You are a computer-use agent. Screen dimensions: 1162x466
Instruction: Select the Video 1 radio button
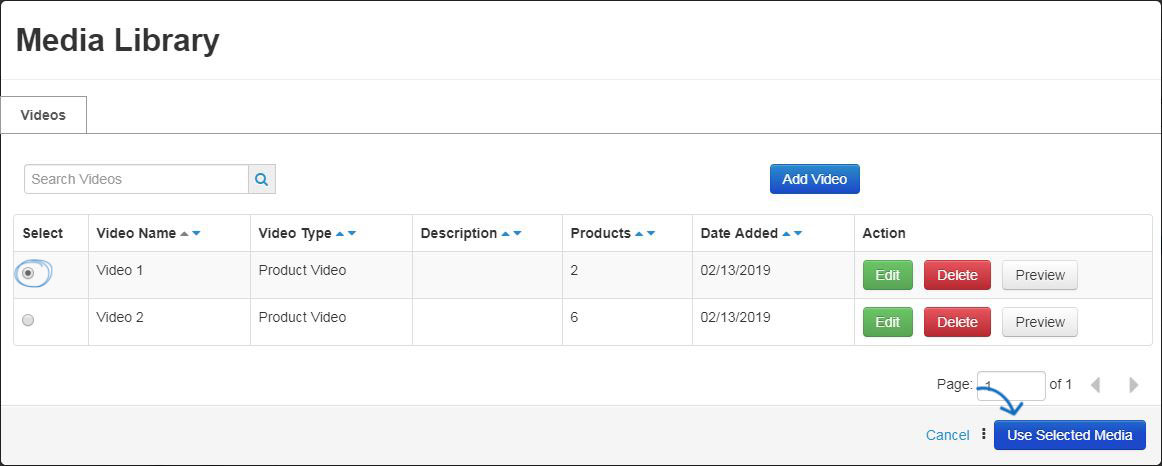pyautogui.click(x=28, y=273)
